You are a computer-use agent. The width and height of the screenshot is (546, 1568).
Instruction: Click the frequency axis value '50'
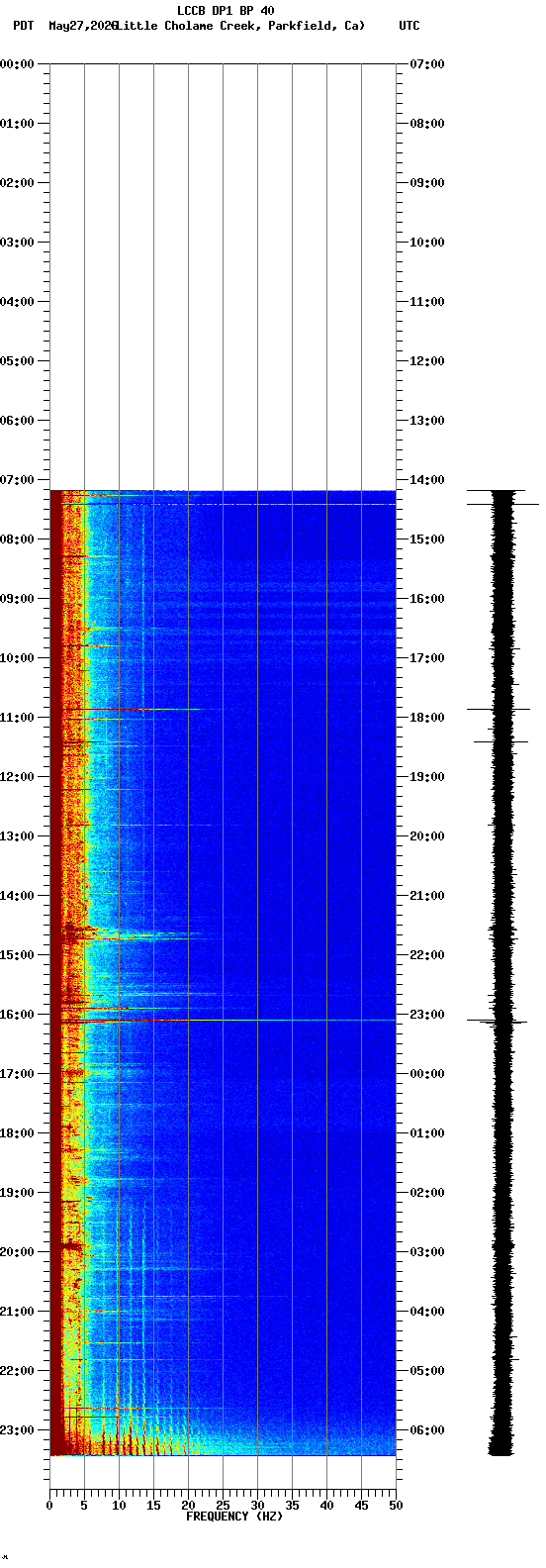pos(396,1507)
